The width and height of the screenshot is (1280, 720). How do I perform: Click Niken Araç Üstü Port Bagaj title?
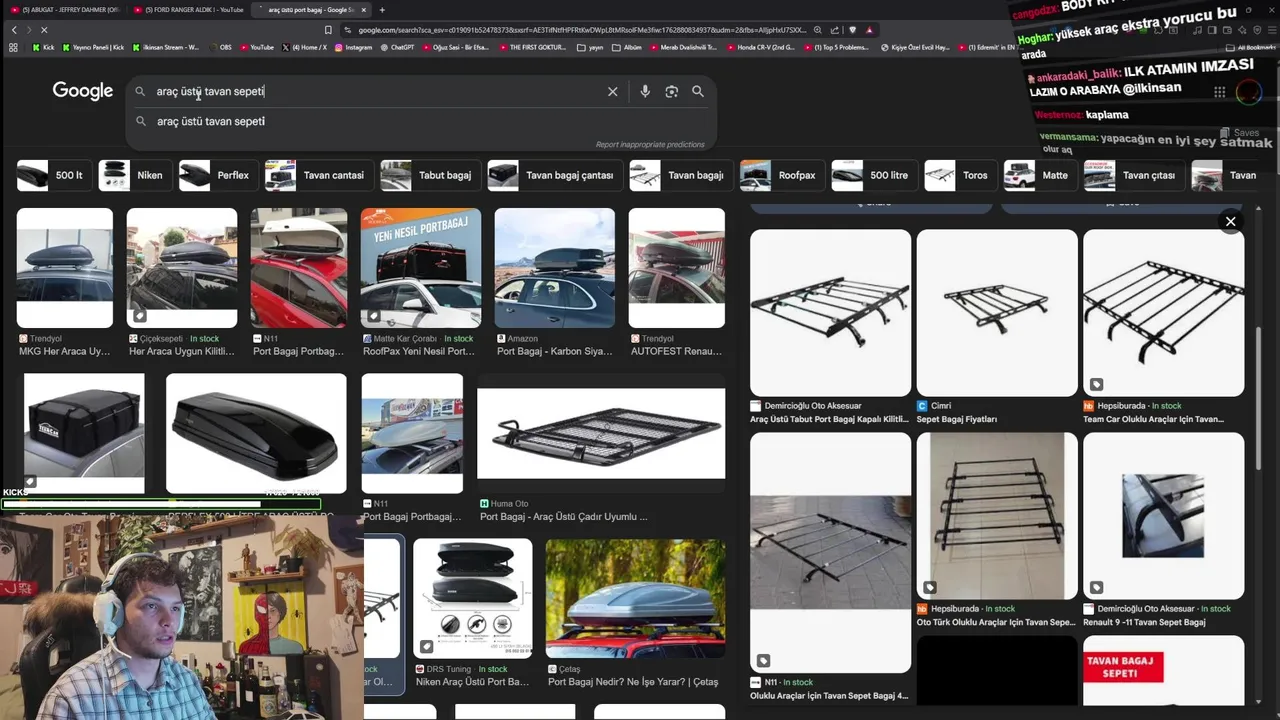471,682
